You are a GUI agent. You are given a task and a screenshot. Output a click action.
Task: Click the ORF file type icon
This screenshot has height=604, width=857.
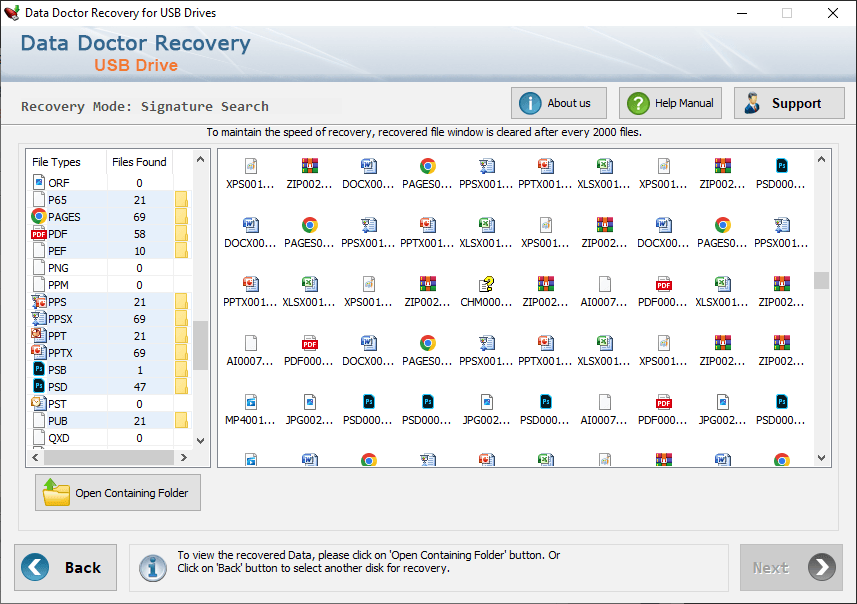pos(39,183)
